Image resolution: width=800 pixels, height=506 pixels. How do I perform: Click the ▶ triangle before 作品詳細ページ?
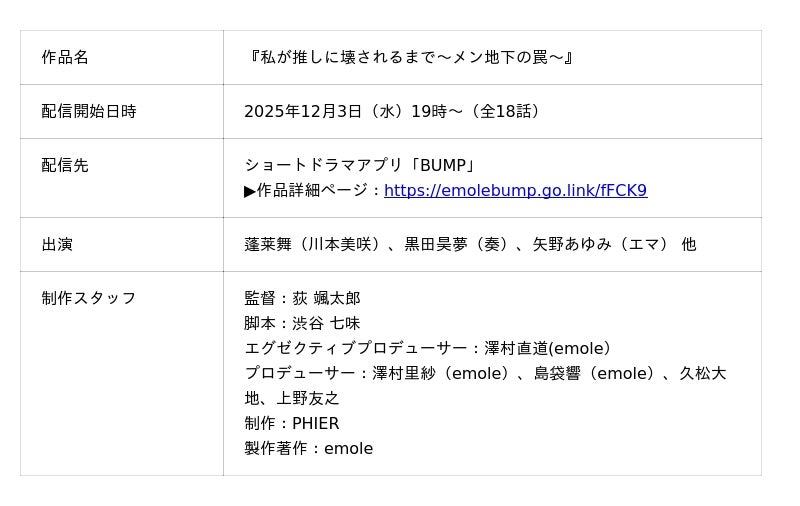point(250,190)
